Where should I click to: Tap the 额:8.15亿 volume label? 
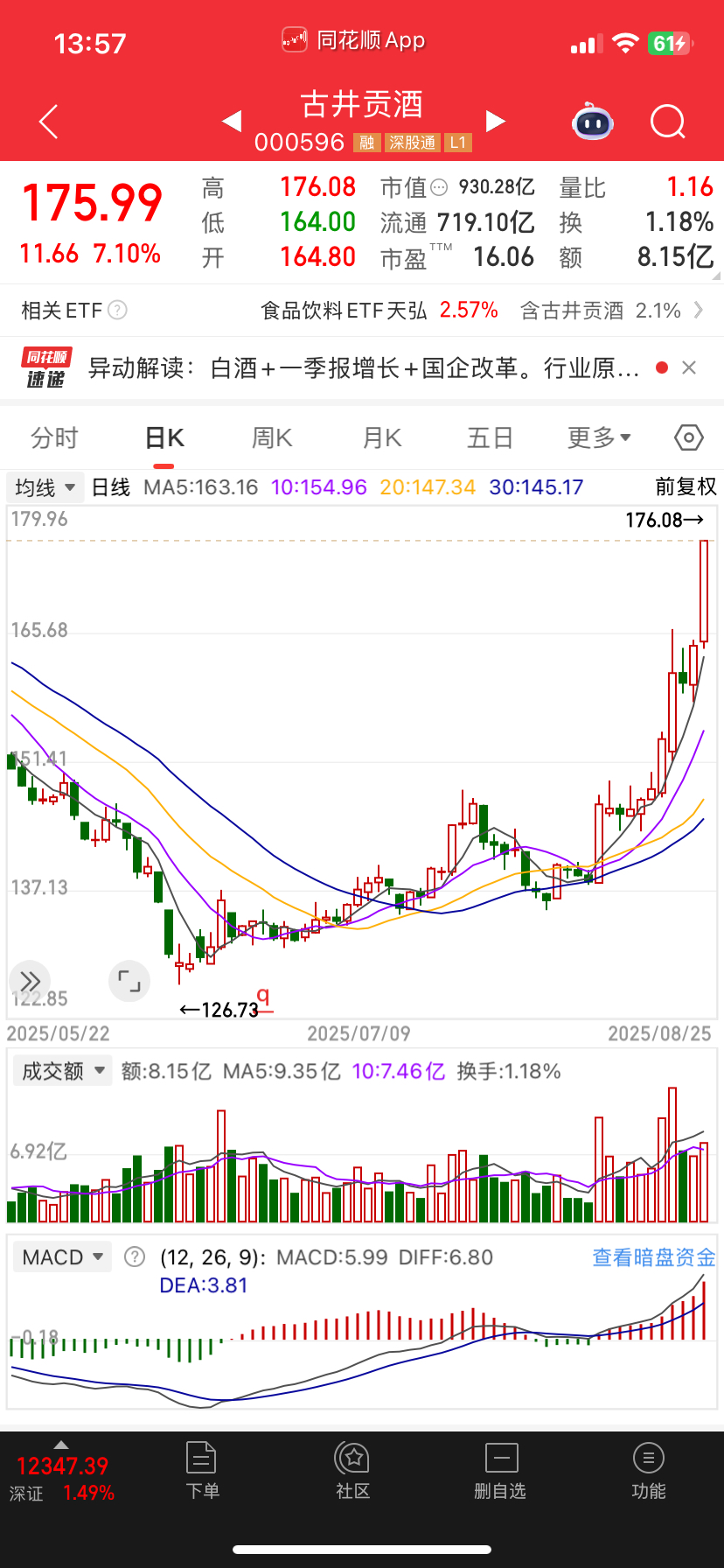[x=166, y=1071]
